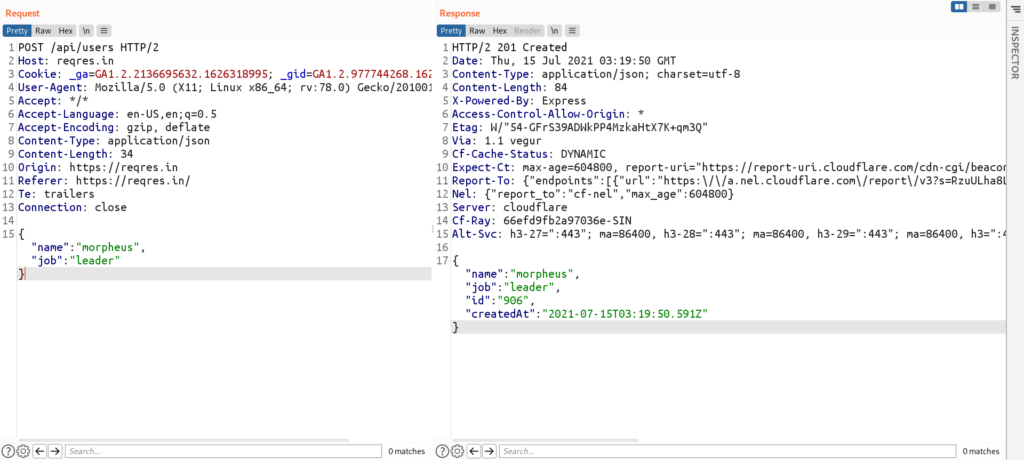Click the 'Accept: */*' header line
Screen dimensions: 1024x460
coord(53,101)
